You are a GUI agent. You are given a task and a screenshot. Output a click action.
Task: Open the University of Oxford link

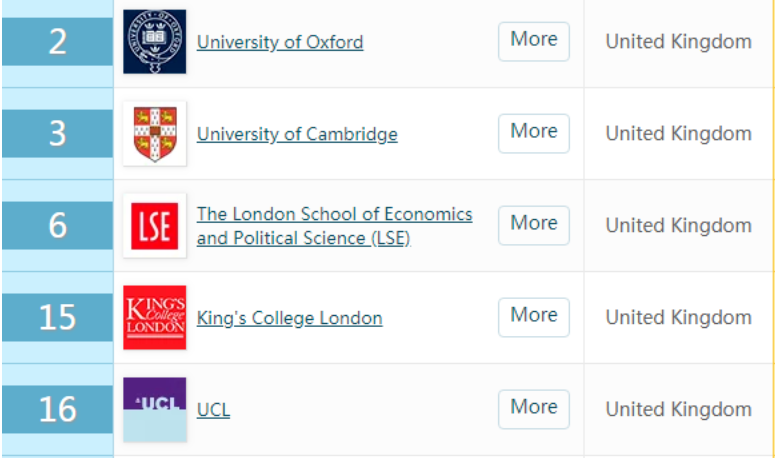coord(280,42)
